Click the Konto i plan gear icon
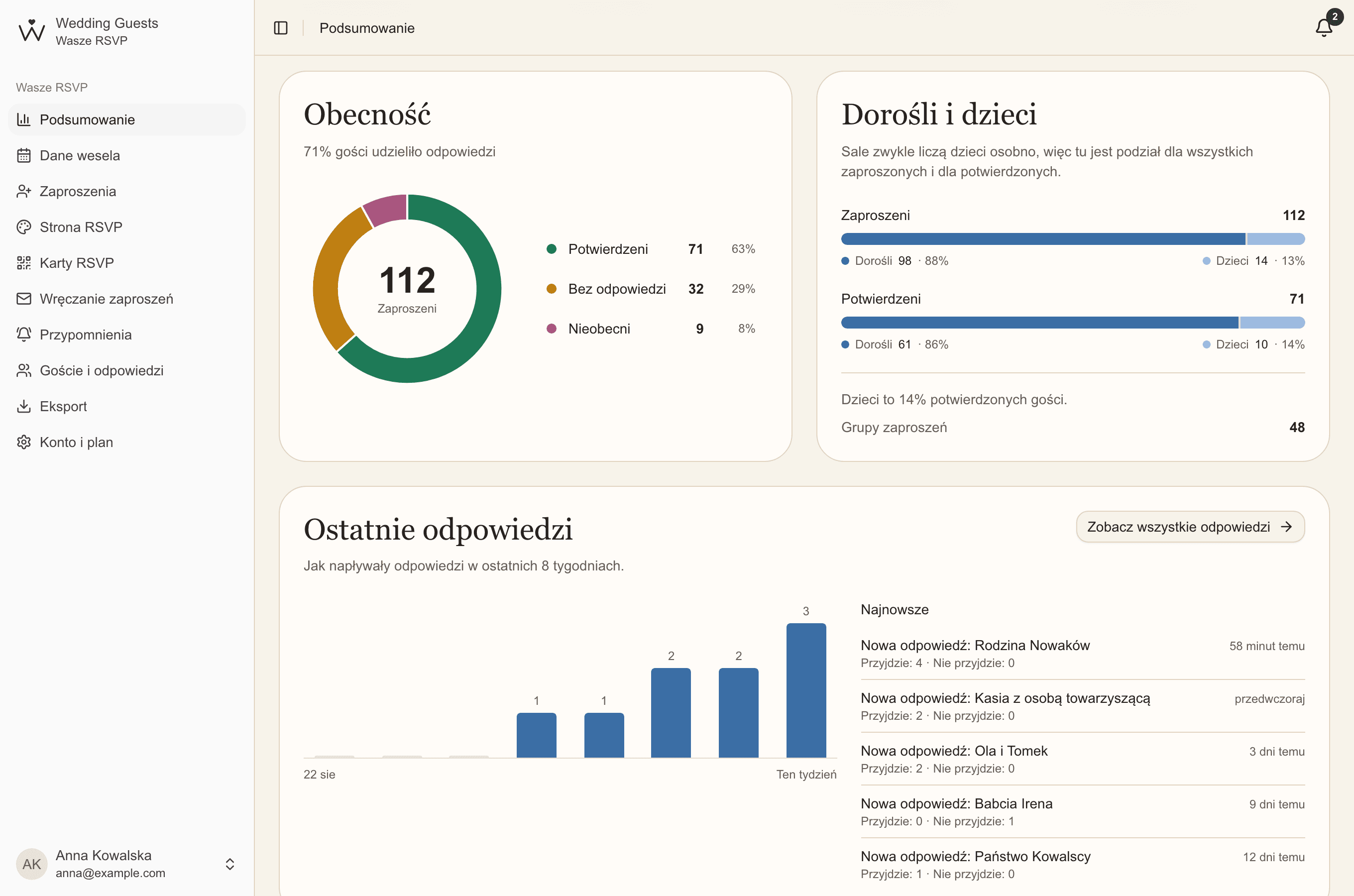 [x=24, y=443]
